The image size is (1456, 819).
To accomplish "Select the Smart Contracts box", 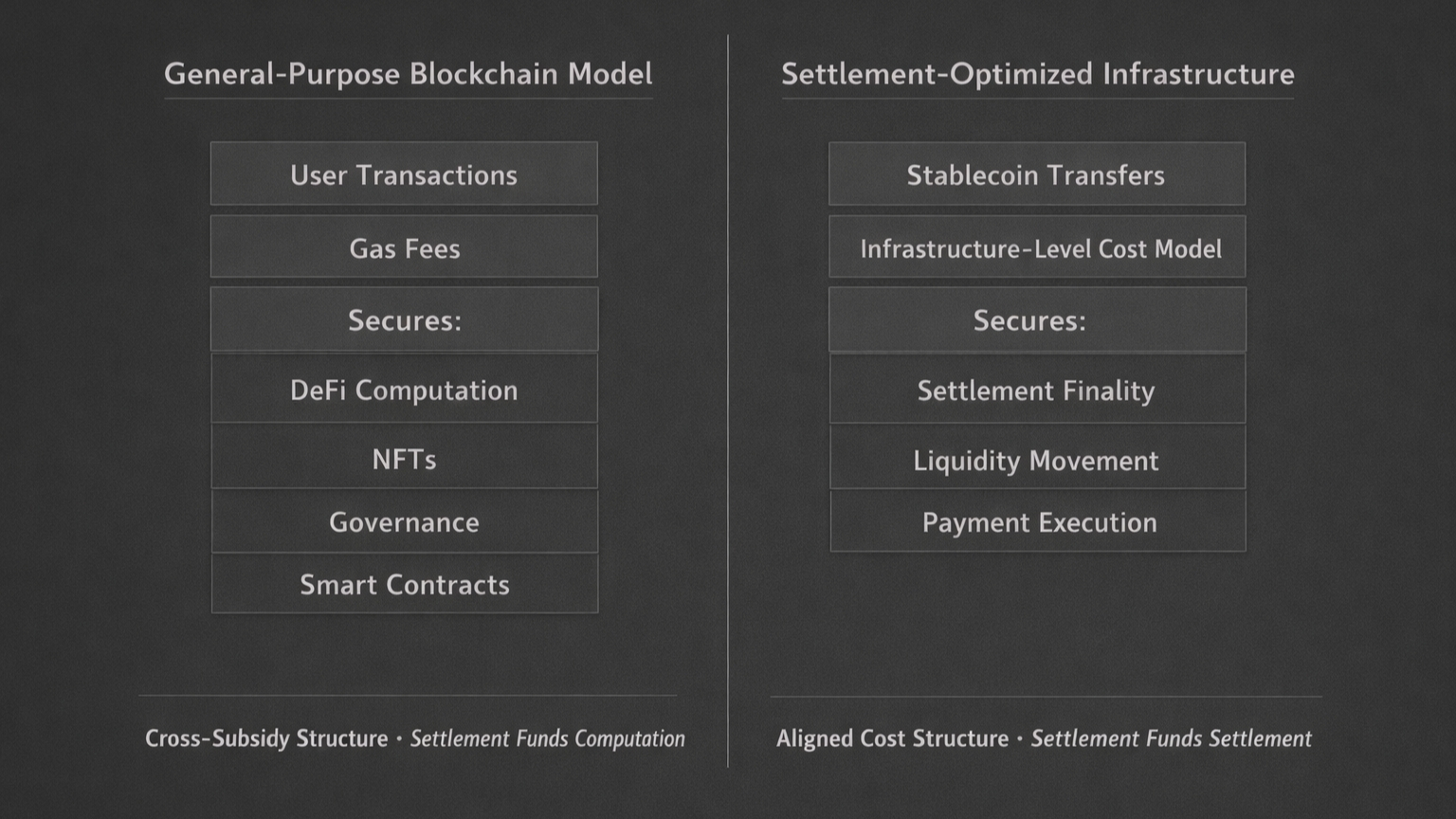I will [x=404, y=584].
